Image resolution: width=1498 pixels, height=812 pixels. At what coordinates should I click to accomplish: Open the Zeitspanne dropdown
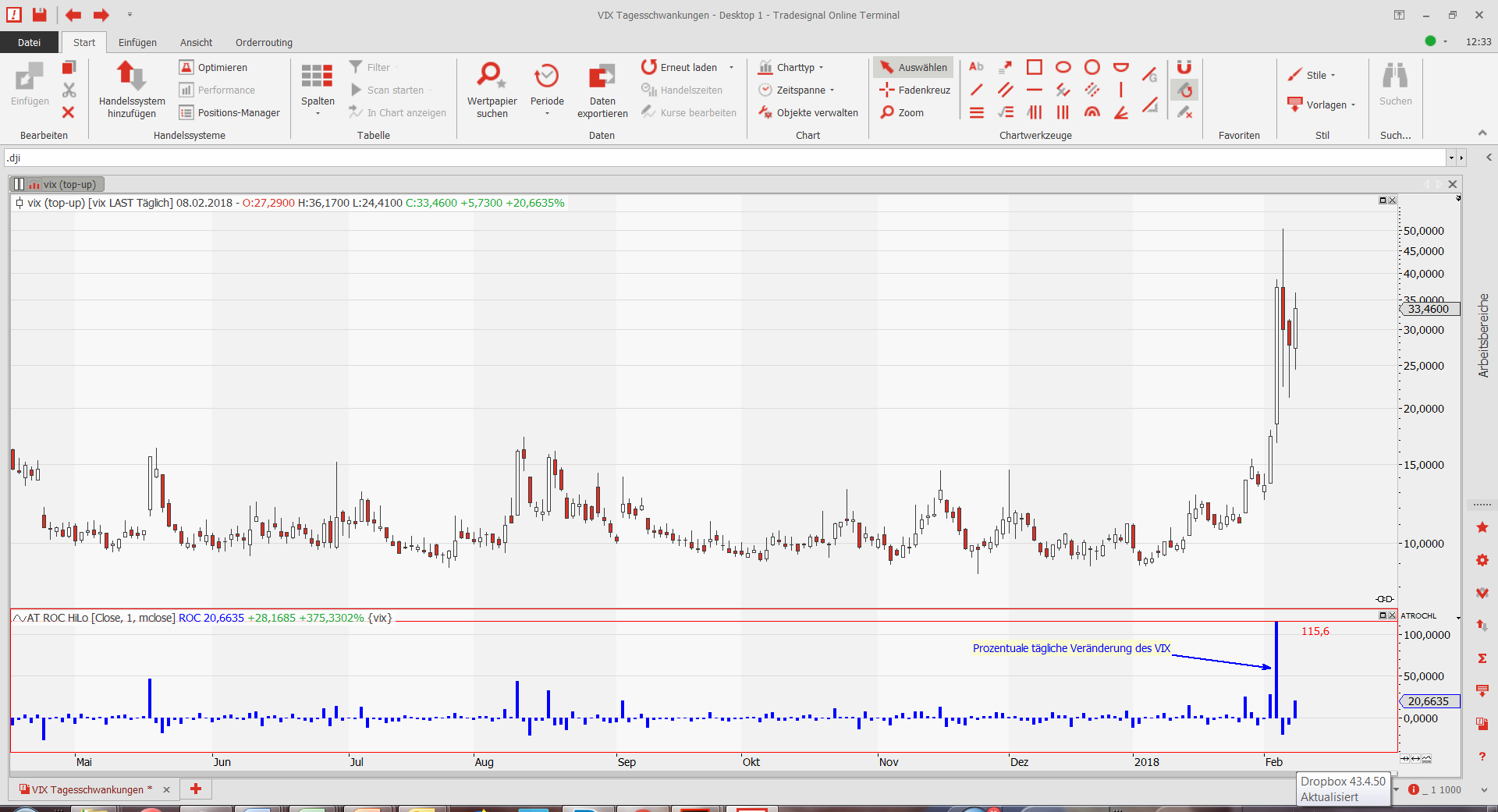pos(800,90)
